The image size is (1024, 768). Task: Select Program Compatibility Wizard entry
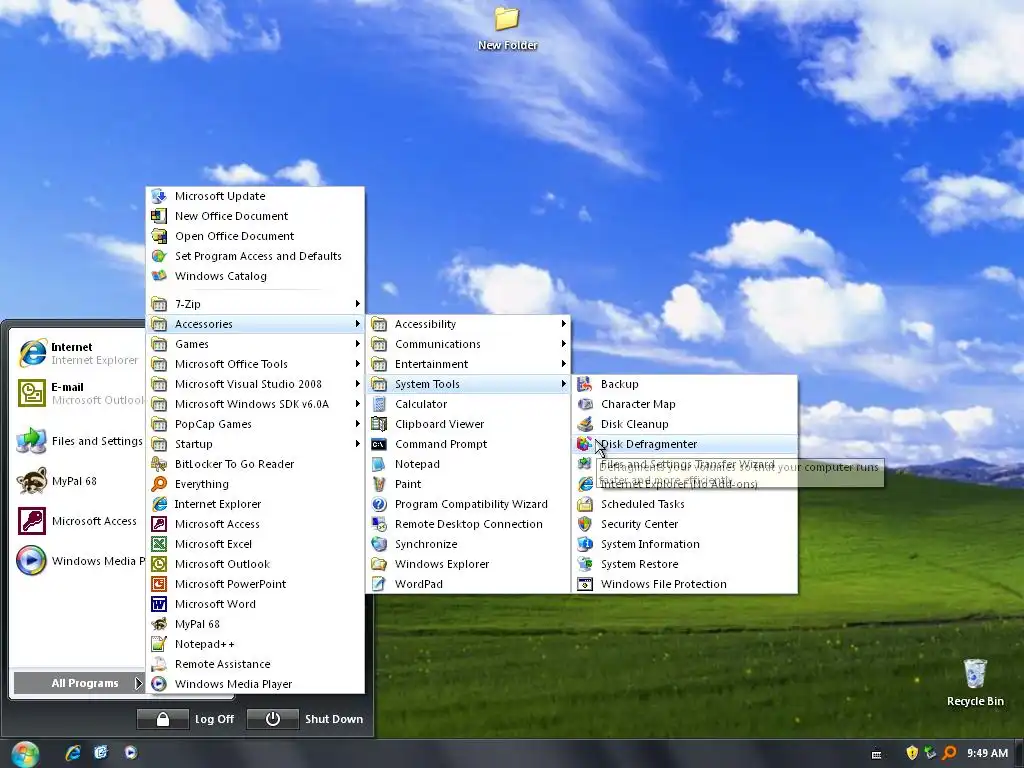click(468, 504)
